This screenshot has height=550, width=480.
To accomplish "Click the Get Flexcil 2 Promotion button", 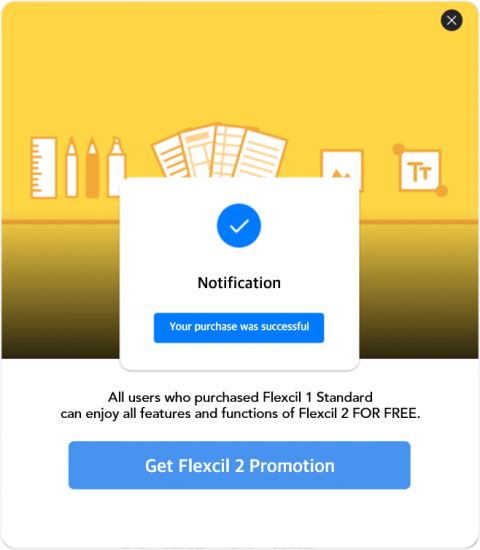I will [x=239, y=465].
